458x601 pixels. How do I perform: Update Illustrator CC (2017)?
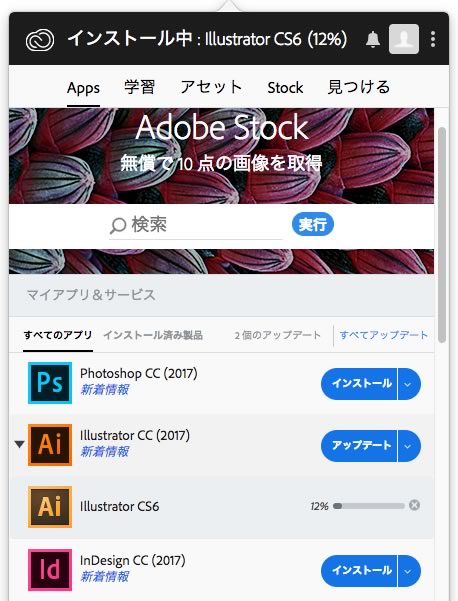tap(359, 446)
